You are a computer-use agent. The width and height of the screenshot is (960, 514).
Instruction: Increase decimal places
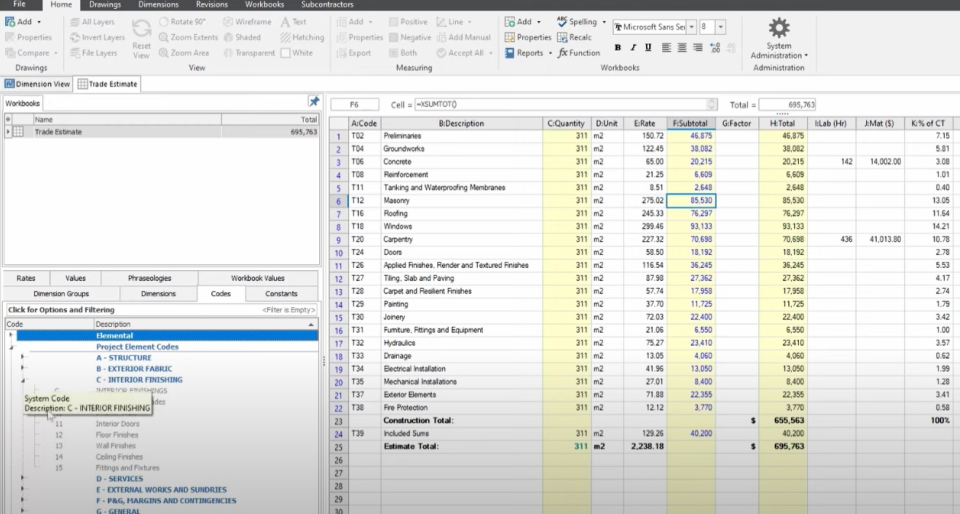[x=715, y=48]
